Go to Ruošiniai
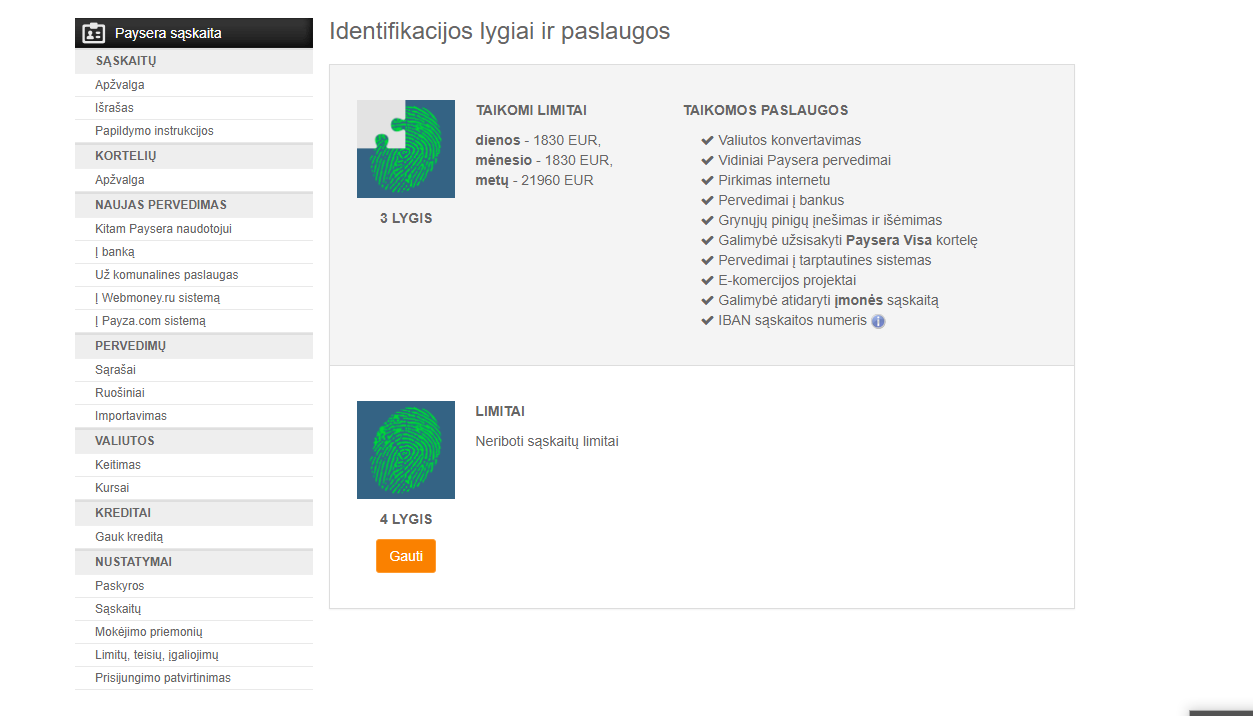 click(x=120, y=393)
